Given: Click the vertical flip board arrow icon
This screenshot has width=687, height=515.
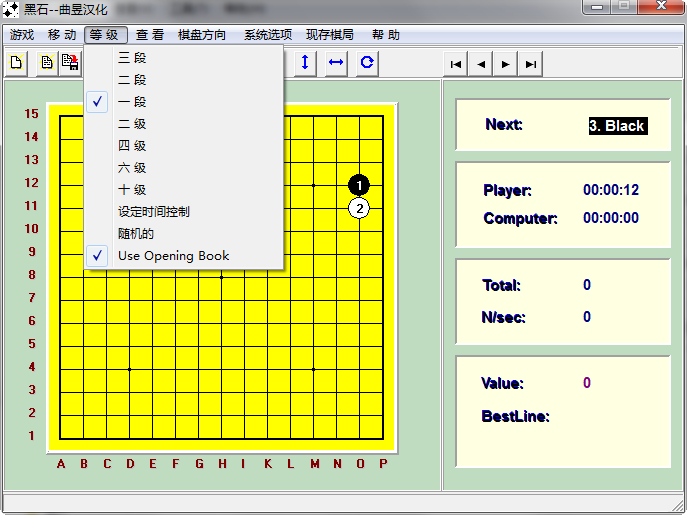Looking at the screenshot, I should [305, 63].
